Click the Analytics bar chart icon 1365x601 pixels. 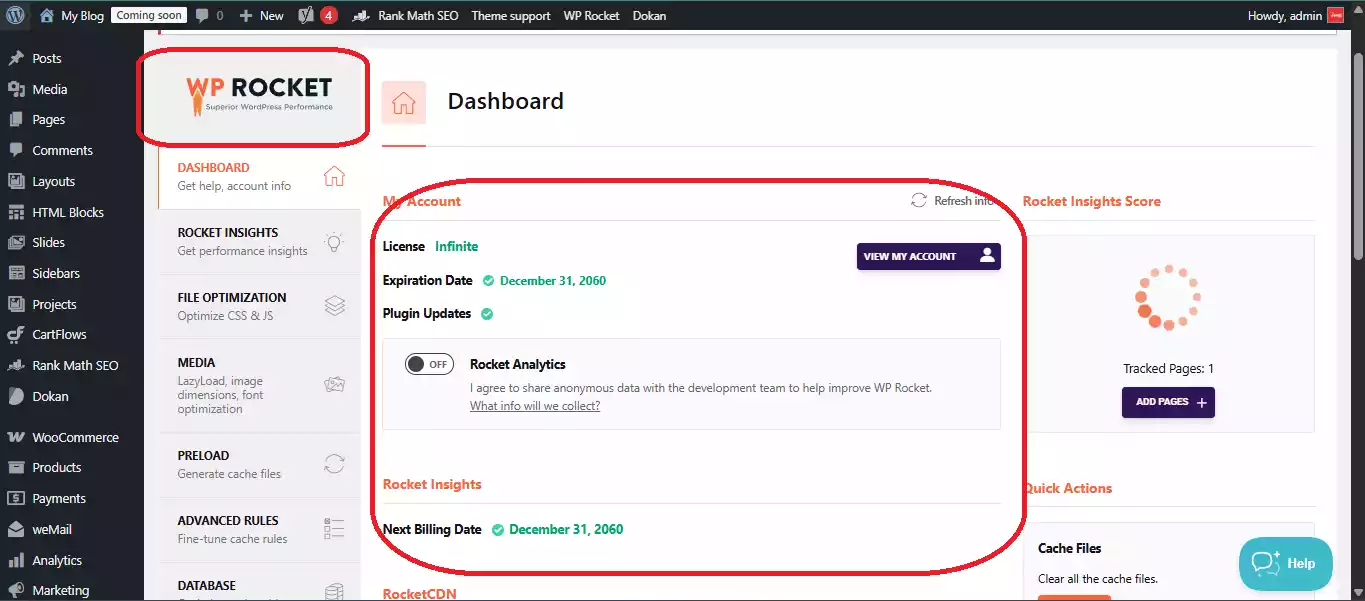point(16,560)
